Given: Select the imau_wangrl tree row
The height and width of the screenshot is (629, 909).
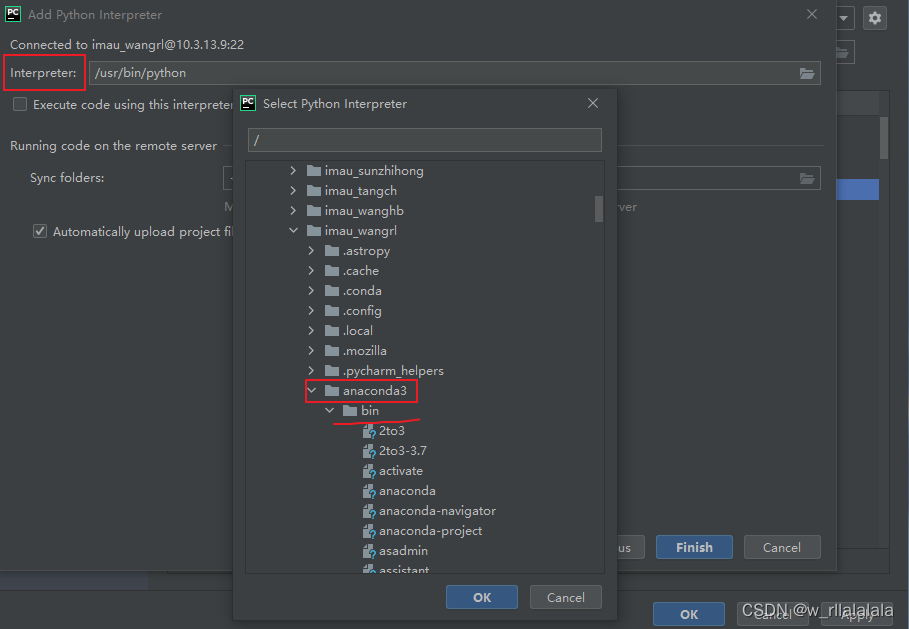Looking at the screenshot, I should tap(424, 231).
